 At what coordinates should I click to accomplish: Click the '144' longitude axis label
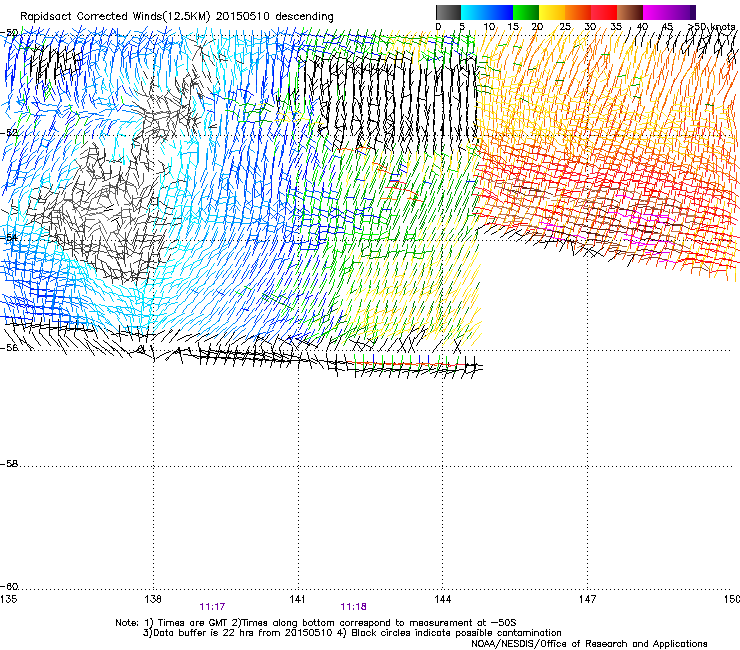[442, 599]
